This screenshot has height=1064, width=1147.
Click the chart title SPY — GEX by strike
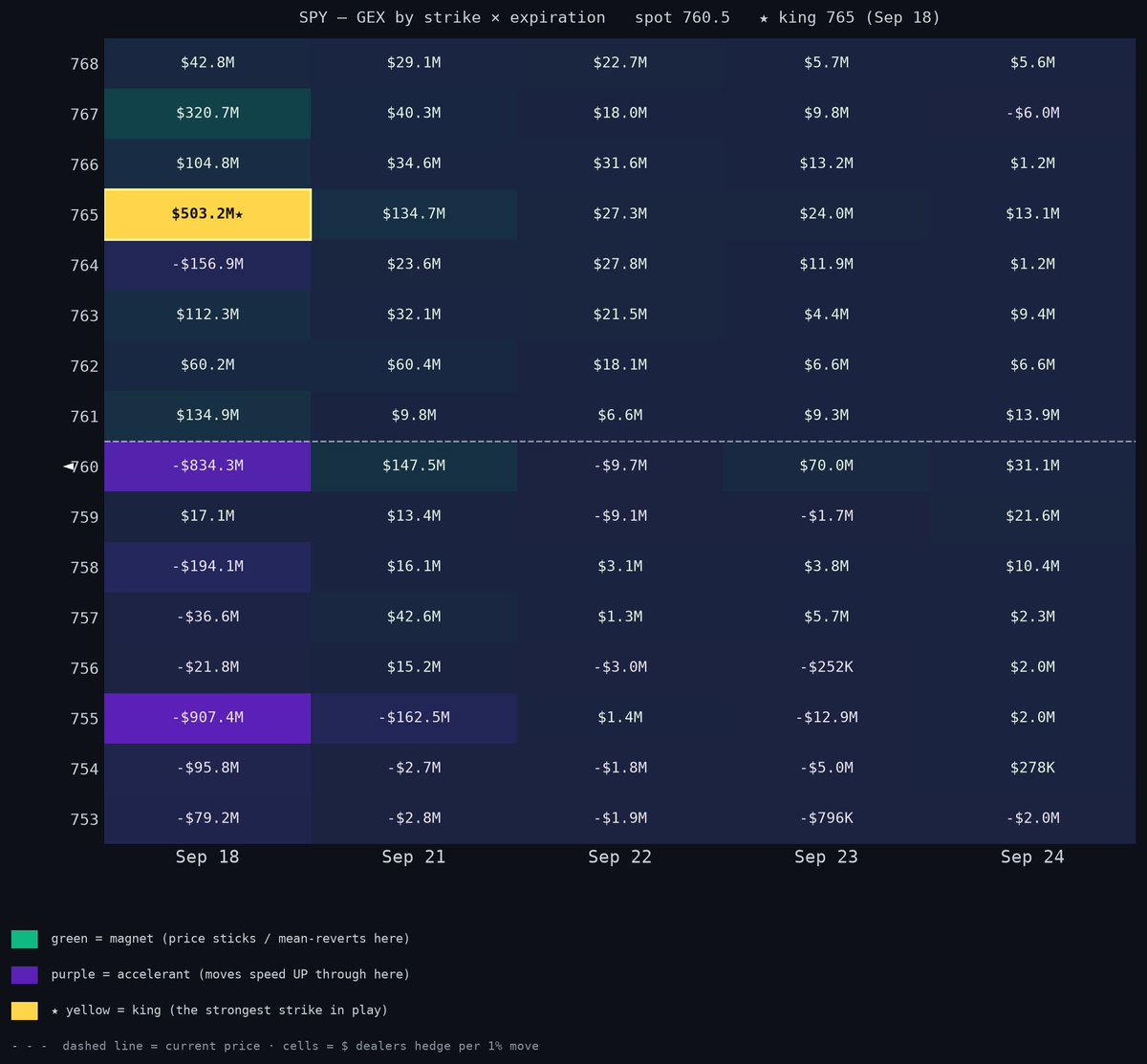(x=451, y=18)
